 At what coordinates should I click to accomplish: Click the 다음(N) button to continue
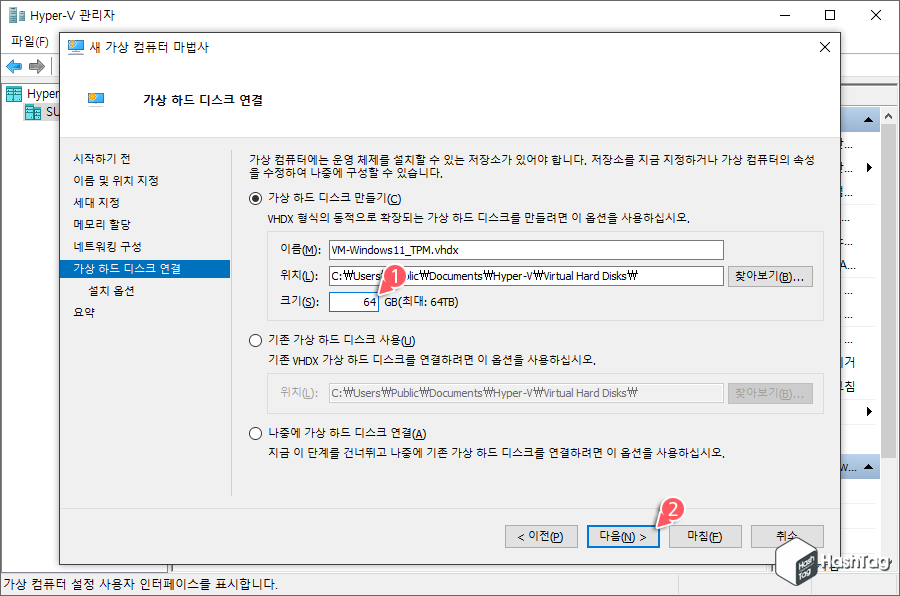[x=623, y=536]
